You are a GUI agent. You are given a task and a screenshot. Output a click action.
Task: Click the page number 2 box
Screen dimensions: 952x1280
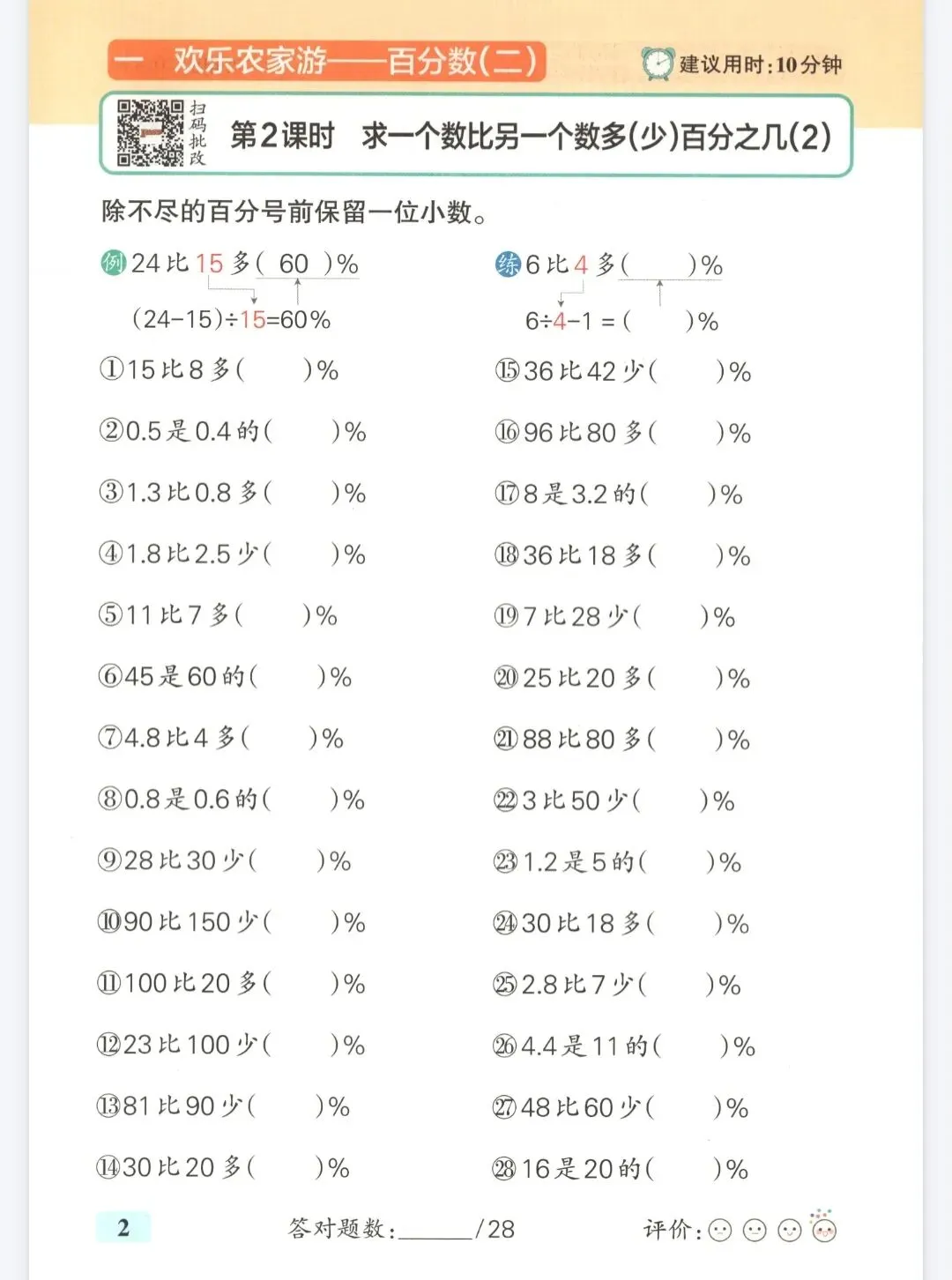point(123,1227)
